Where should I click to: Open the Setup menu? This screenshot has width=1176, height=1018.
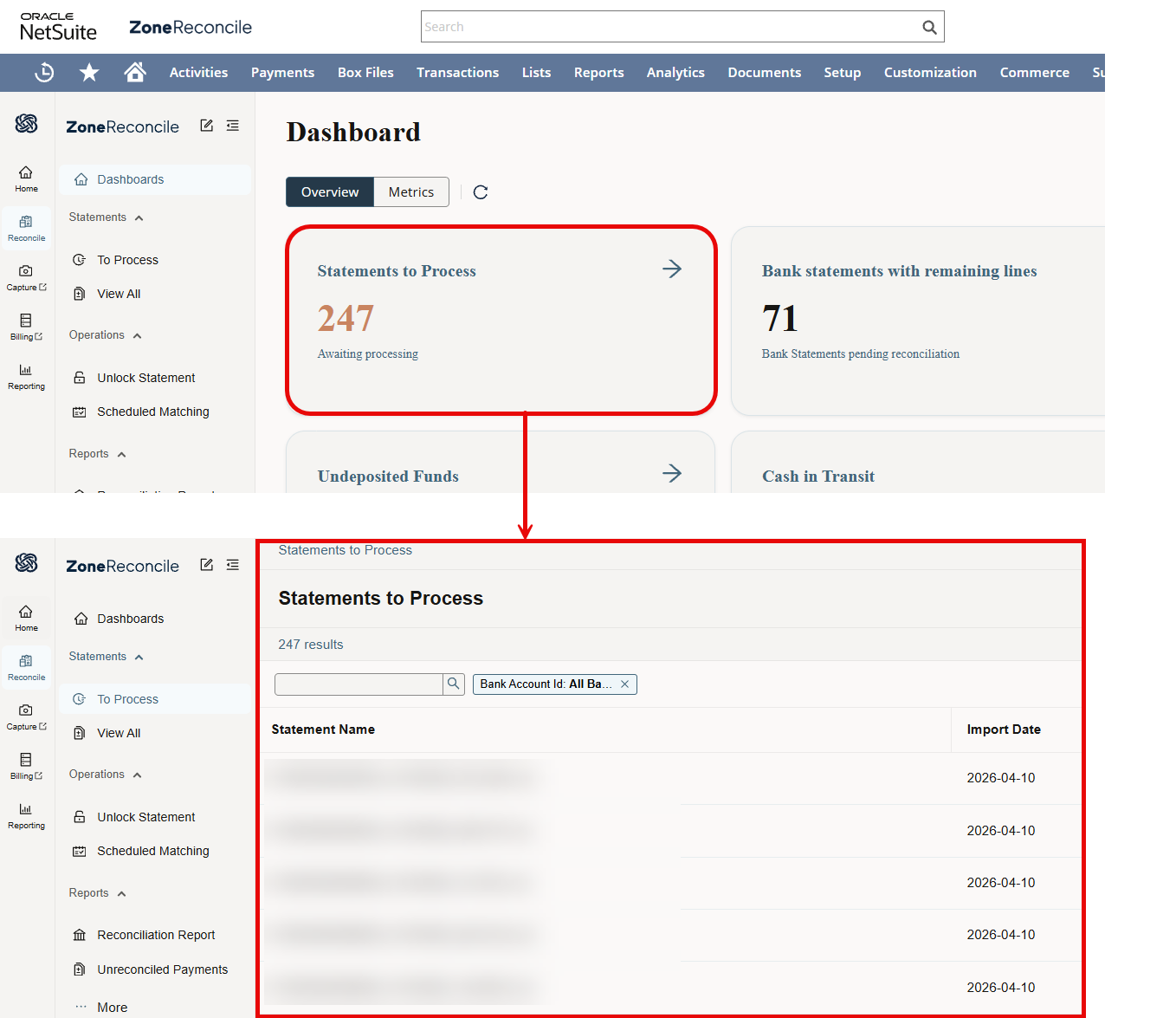coord(842,73)
